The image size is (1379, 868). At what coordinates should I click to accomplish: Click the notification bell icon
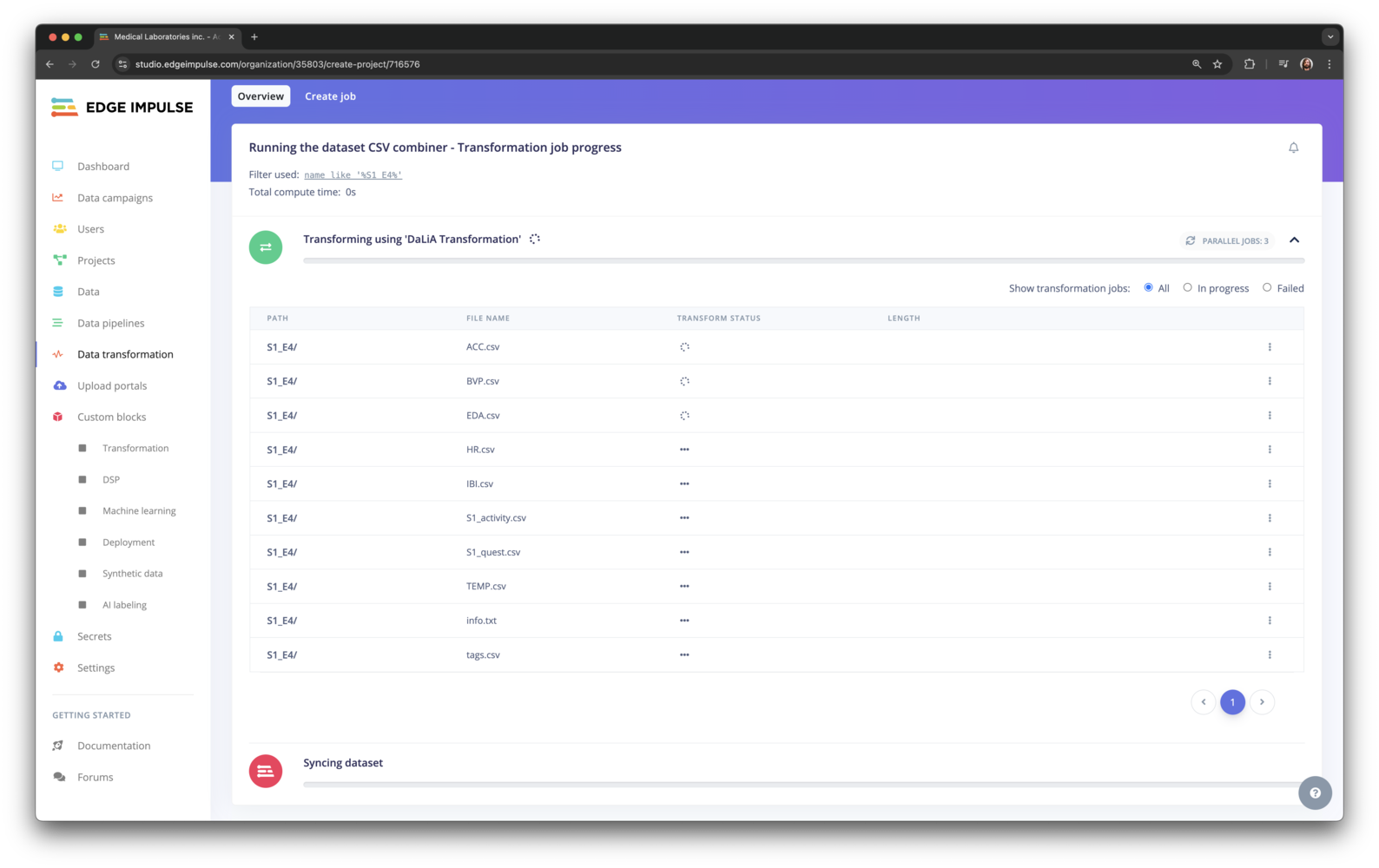coord(1293,148)
